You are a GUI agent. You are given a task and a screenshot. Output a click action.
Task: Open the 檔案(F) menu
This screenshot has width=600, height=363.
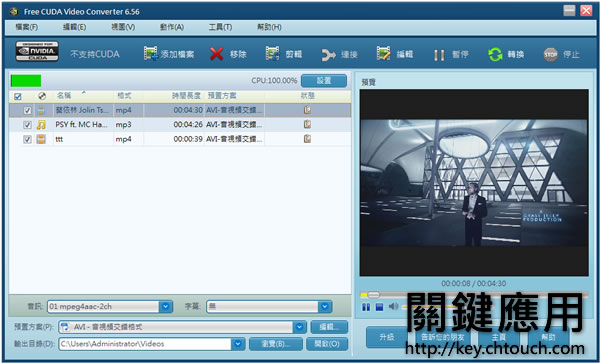point(26,27)
